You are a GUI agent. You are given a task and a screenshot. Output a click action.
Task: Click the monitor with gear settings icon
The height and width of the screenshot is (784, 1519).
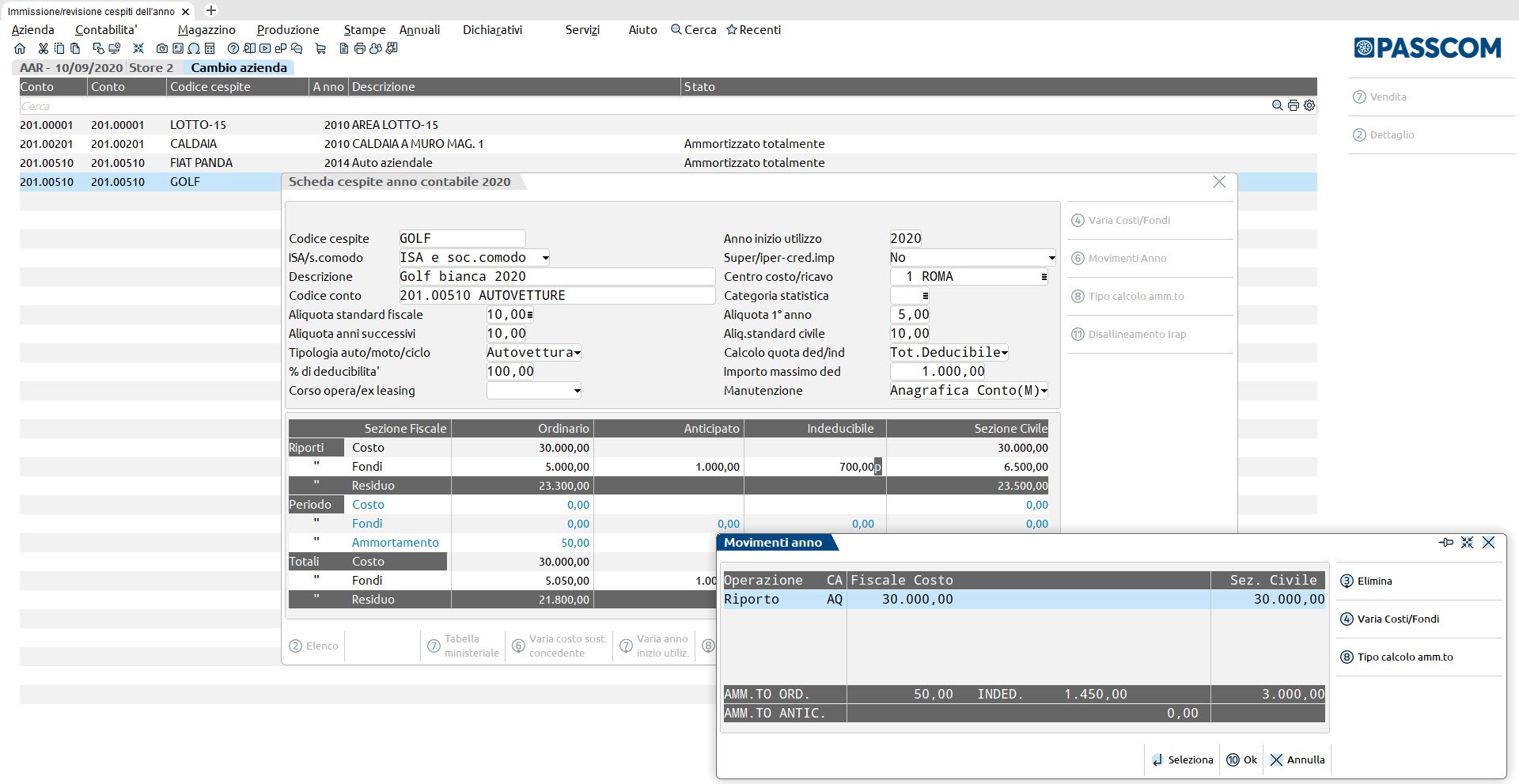pyautogui.click(x=115, y=48)
